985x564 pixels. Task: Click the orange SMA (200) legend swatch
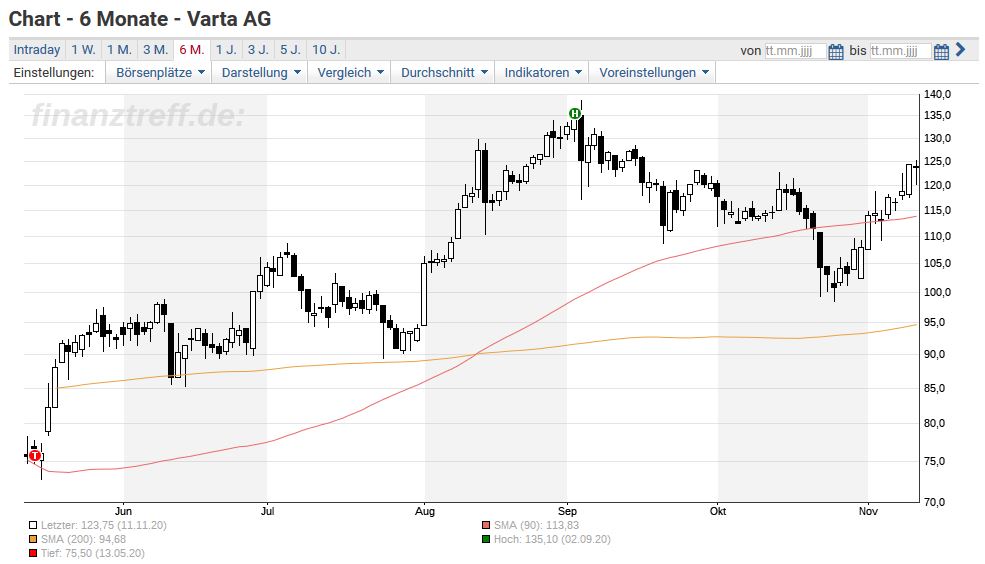click(x=33, y=540)
